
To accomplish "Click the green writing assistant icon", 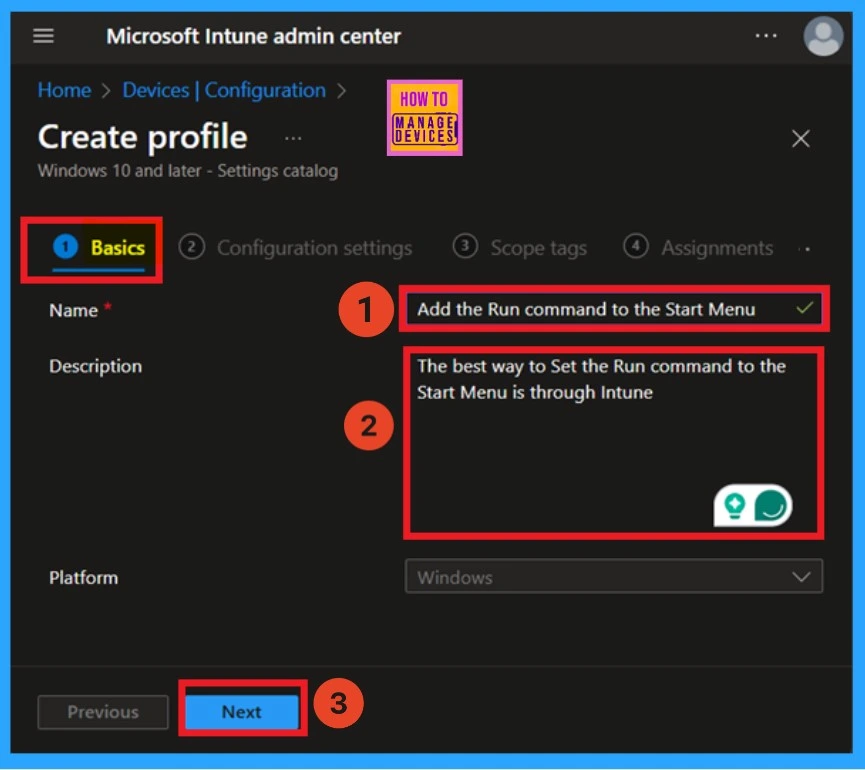I will click(x=771, y=506).
